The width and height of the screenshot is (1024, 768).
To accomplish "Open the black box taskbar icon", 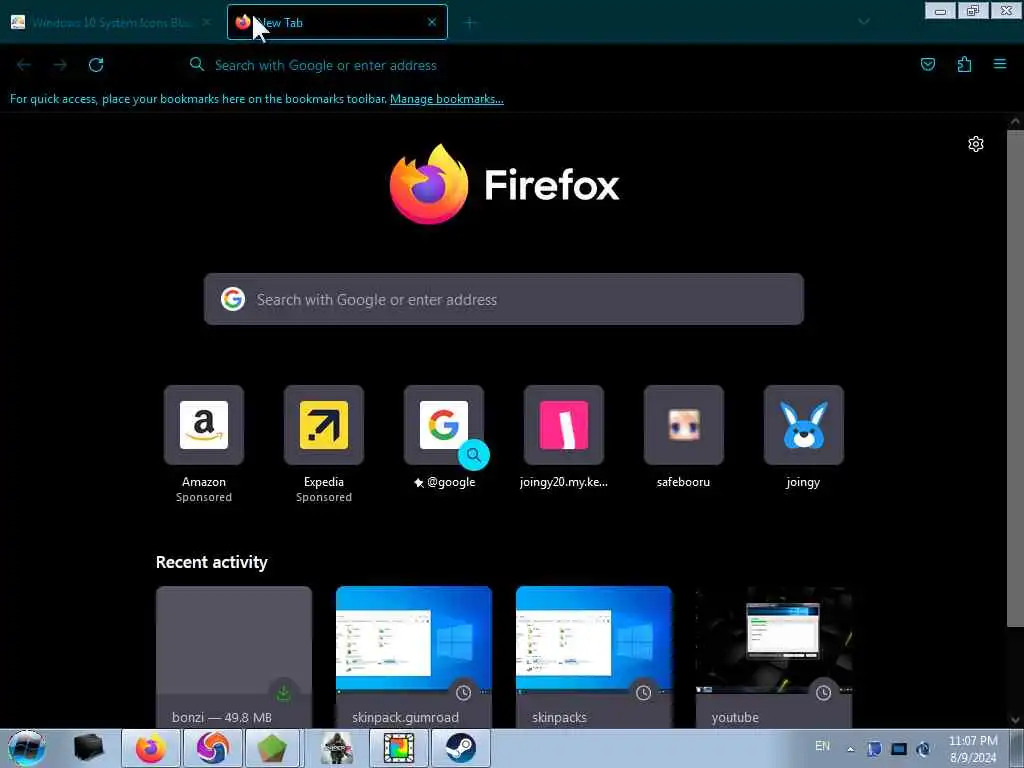I will 89,748.
